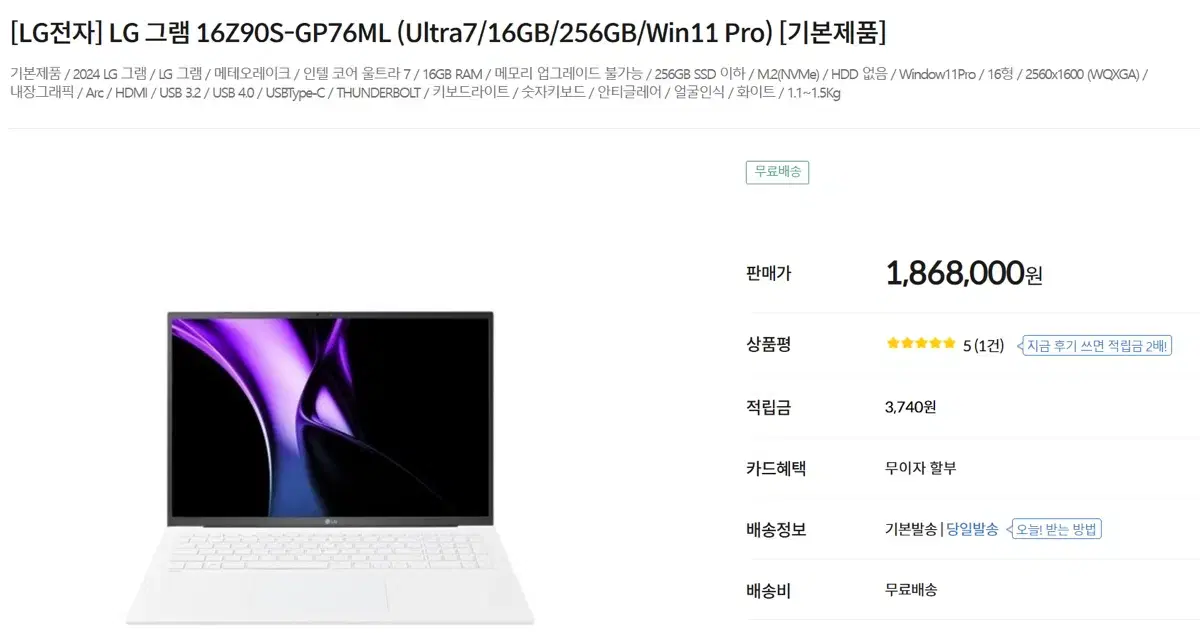Select the USB 4.0 spec tag
This screenshot has width=1200, height=633.
pyautogui.click(x=231, y=93)
